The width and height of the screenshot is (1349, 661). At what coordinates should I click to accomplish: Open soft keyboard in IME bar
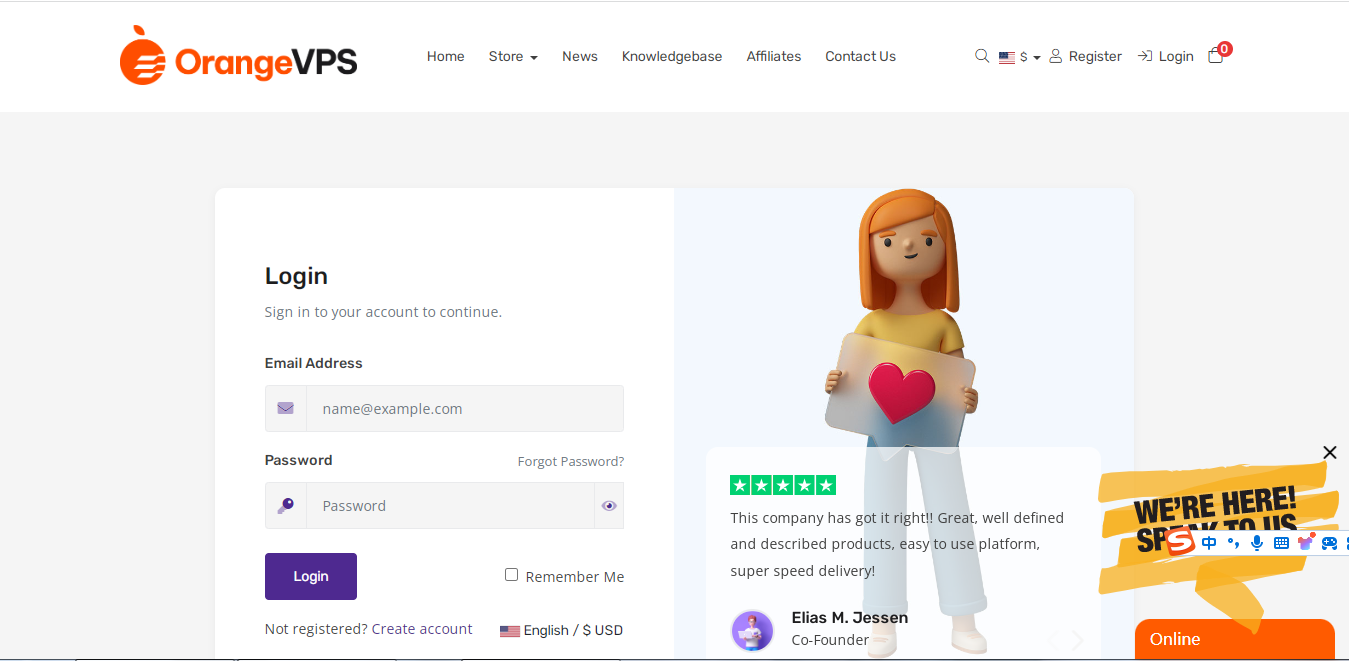tap(1282, 543)
